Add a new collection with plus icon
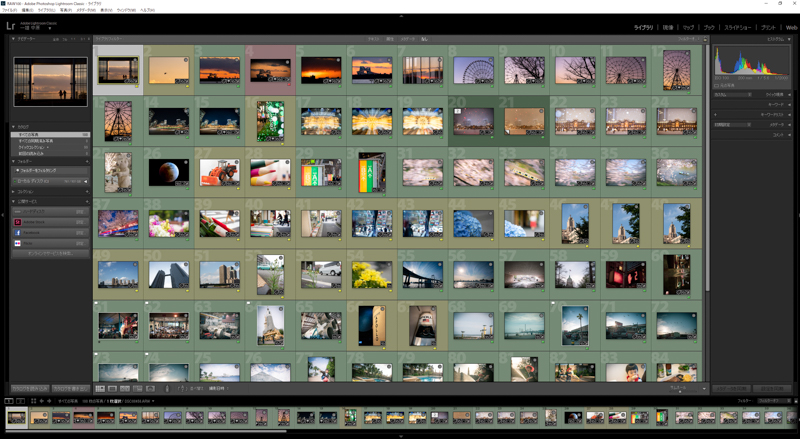This screenshot has height=439, width=800. click(87, 192)
